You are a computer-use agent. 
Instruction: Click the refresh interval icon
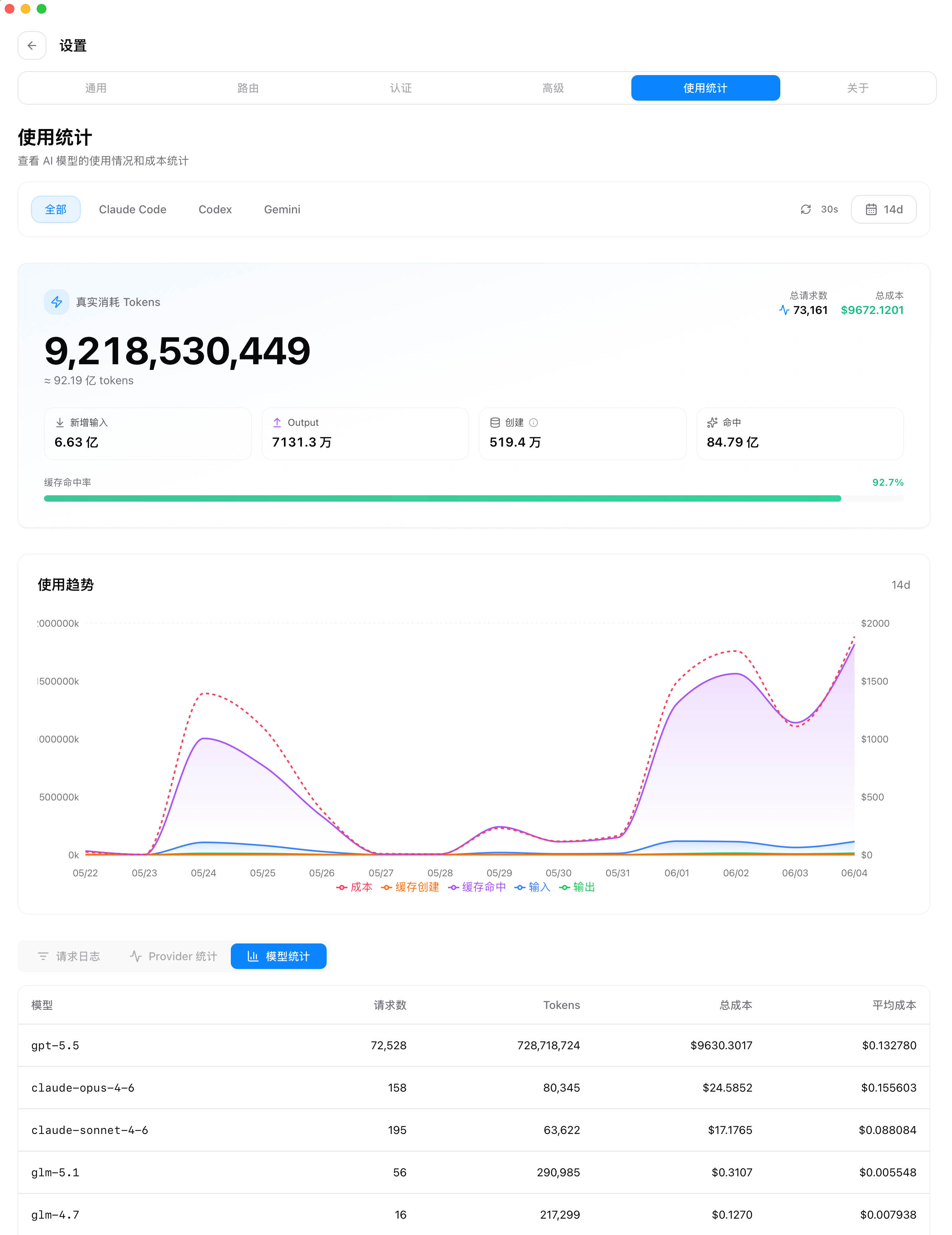click(x=805, y=209)
